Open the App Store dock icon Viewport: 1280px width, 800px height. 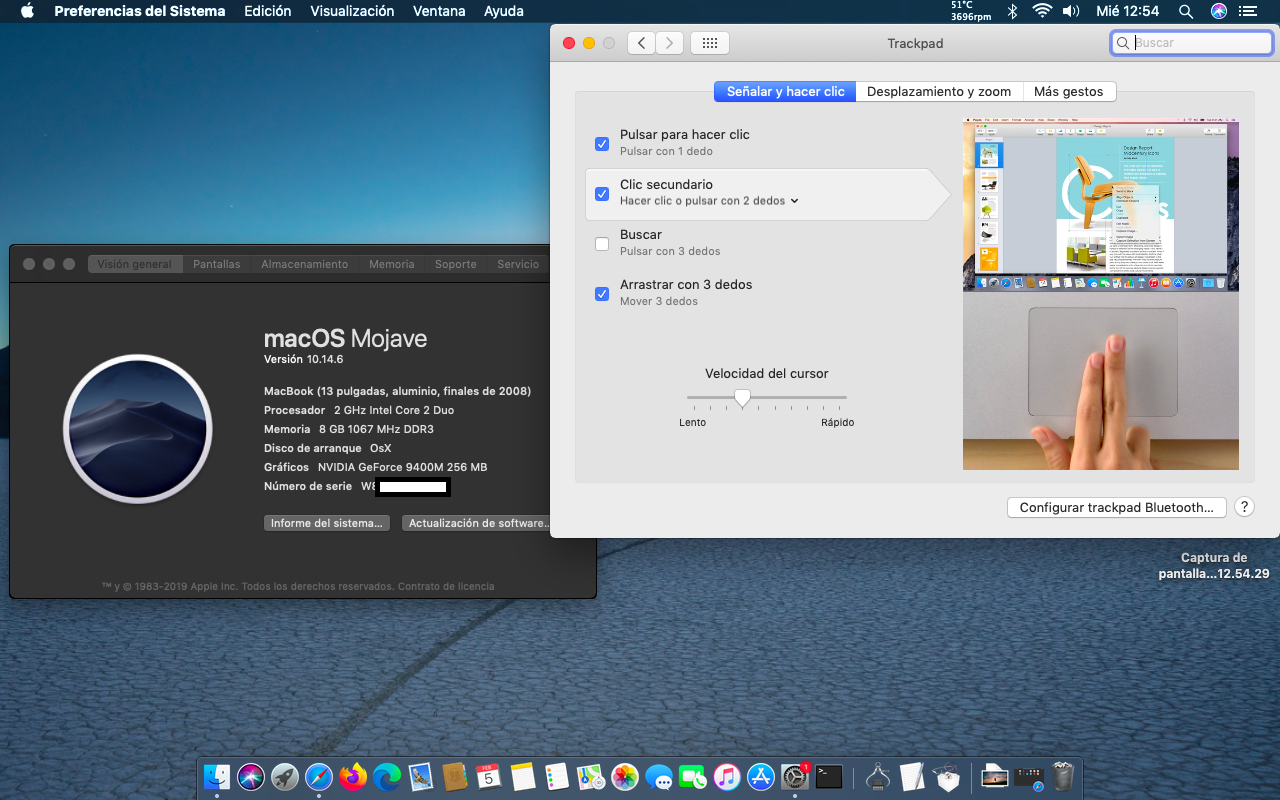[x=761, y=776]
